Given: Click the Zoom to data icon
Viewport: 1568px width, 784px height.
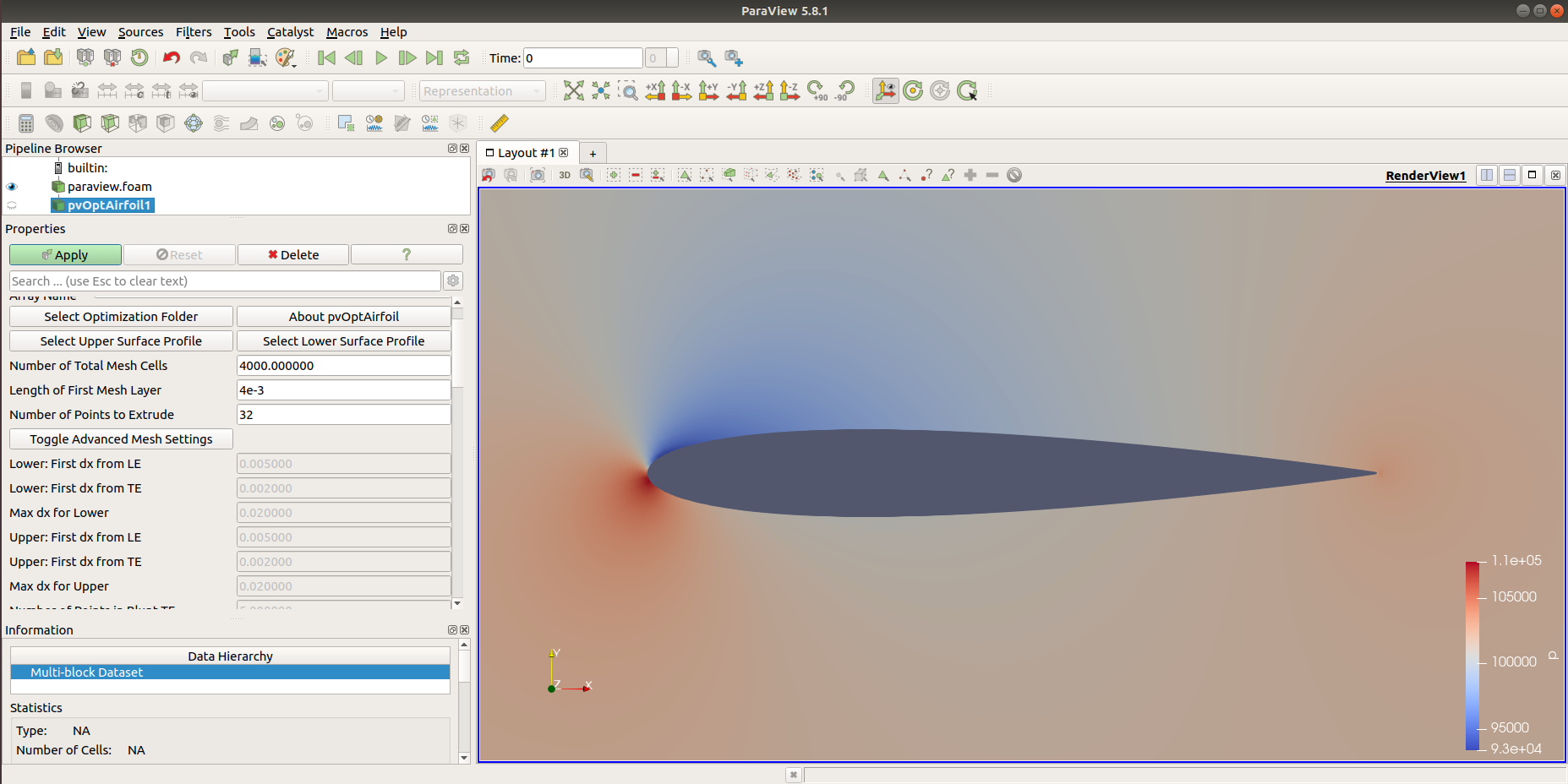Looking at the screenshot, I should click(x=601, y=90).
